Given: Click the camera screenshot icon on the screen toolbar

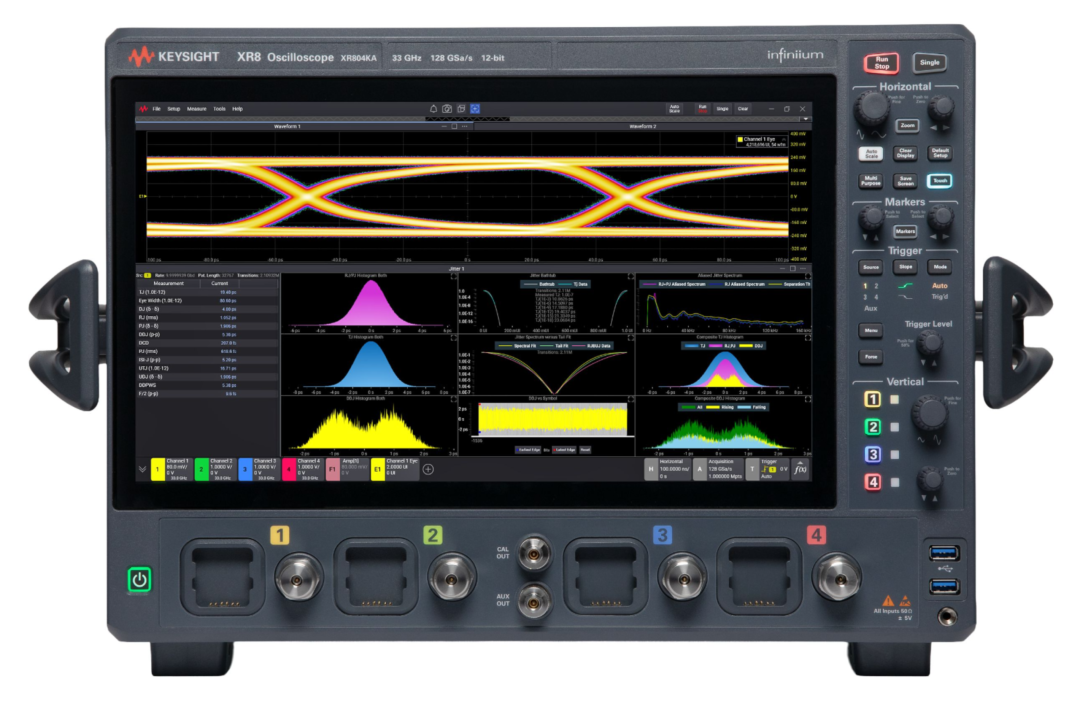Looking at the screenshot, I should [447, 109].
